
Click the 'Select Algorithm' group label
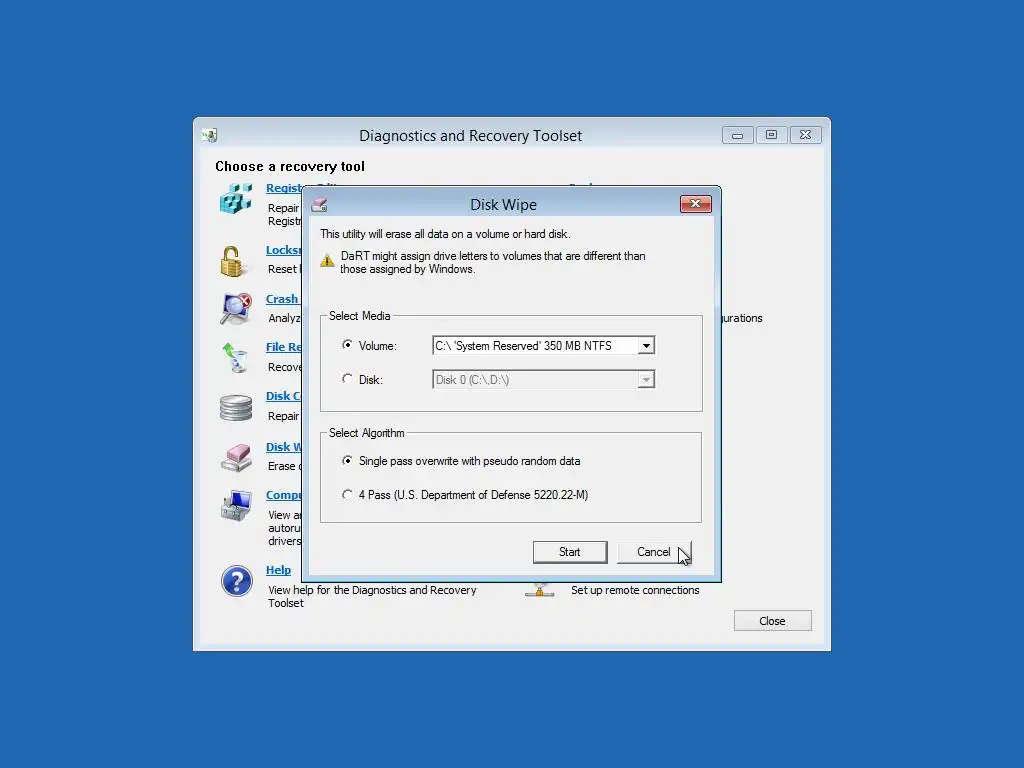366,433
